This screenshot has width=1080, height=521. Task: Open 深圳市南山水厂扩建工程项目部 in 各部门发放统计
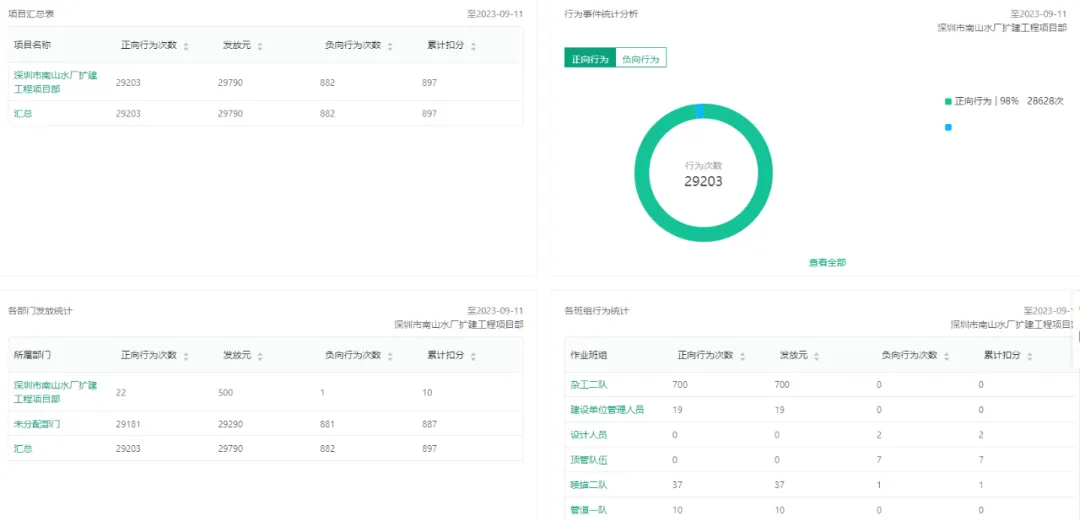coord(56,392)
